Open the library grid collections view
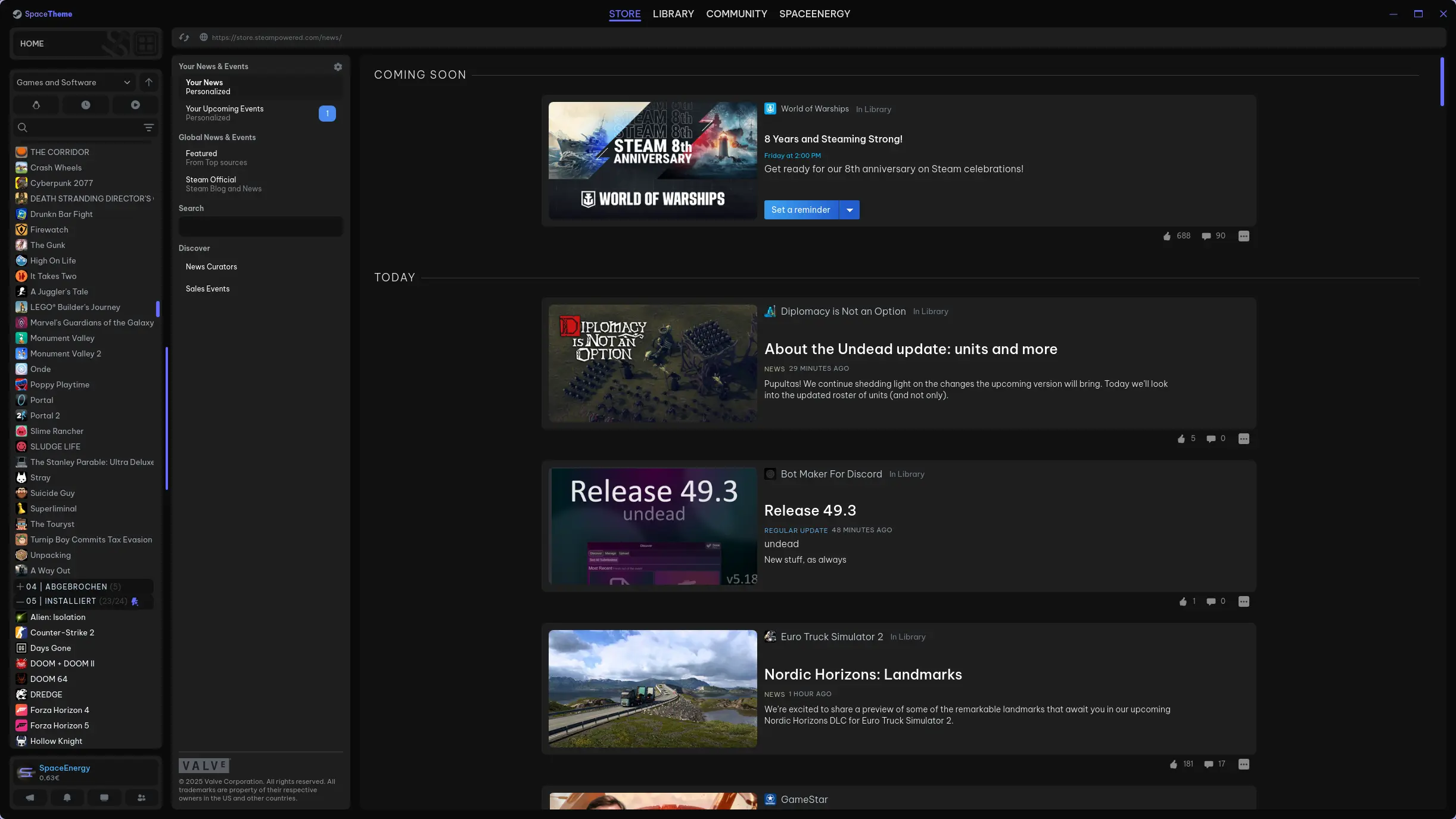This screenshot has height=819, width=1456. tap(145, 44)
